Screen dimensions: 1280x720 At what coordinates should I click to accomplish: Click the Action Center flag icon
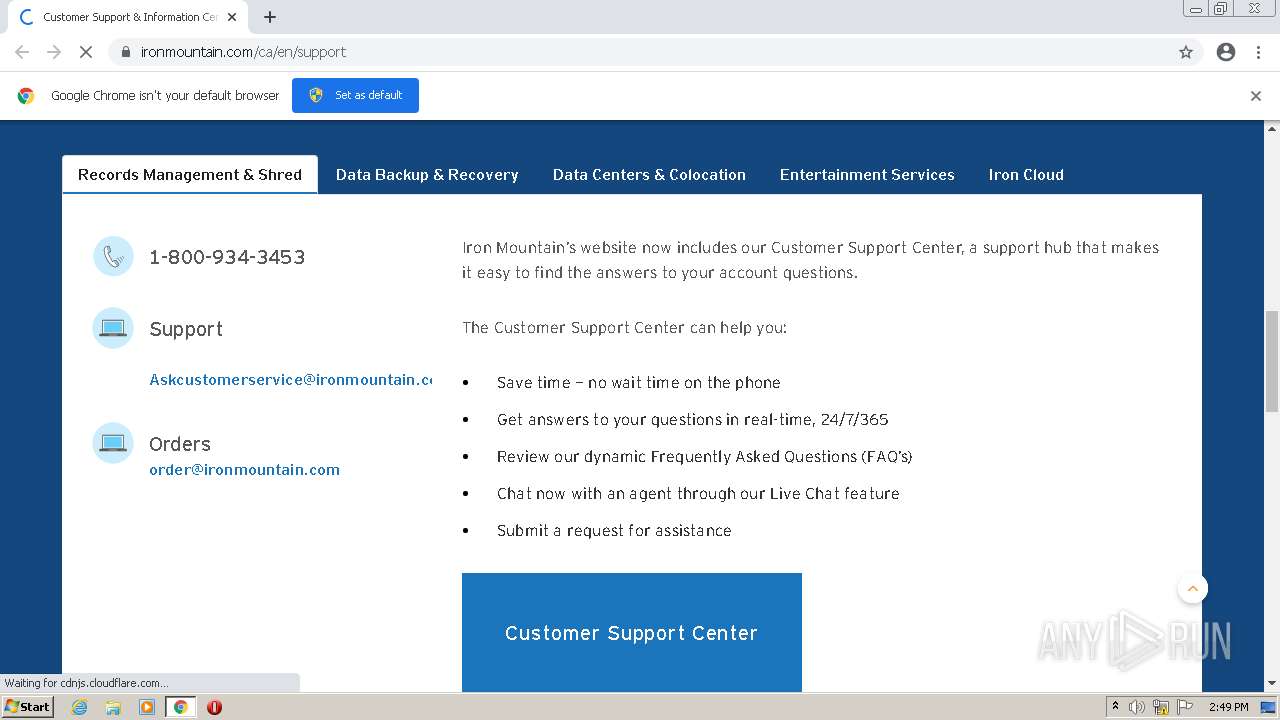(1185, 707)
